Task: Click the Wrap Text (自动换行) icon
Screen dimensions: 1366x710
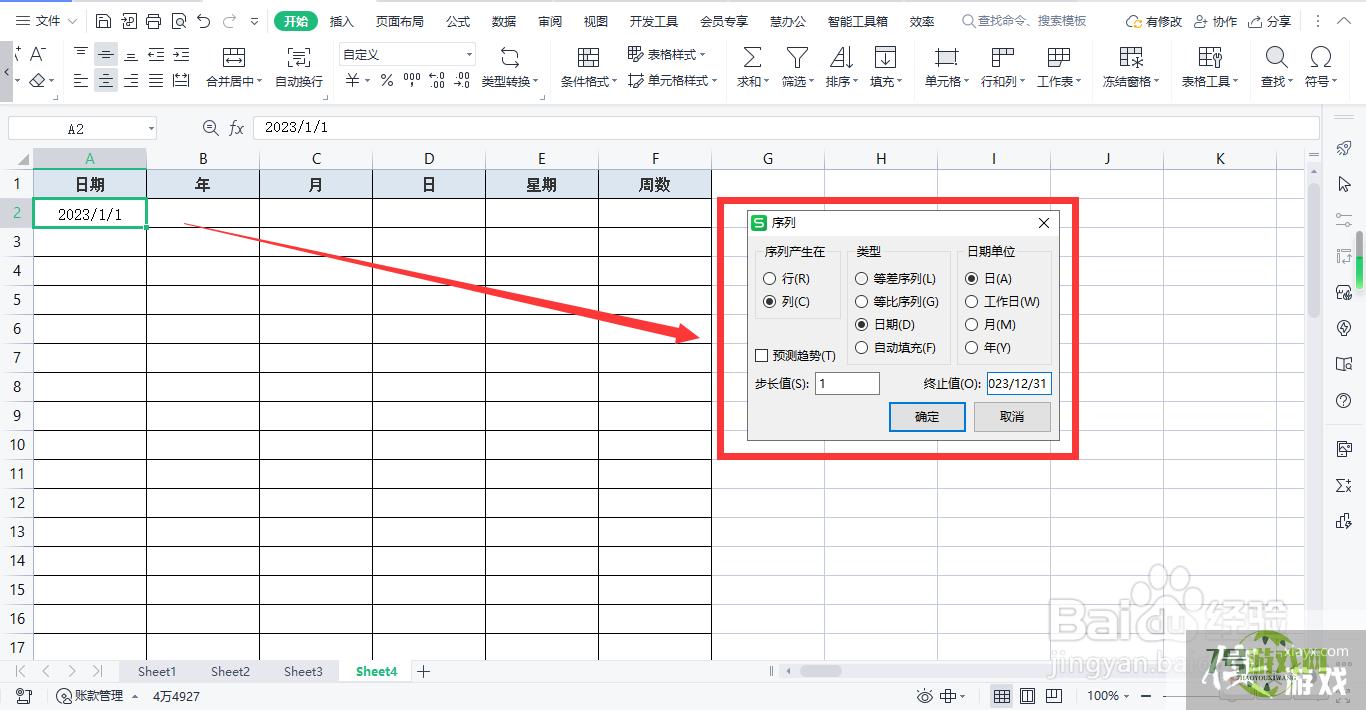Action: (298, 58)
